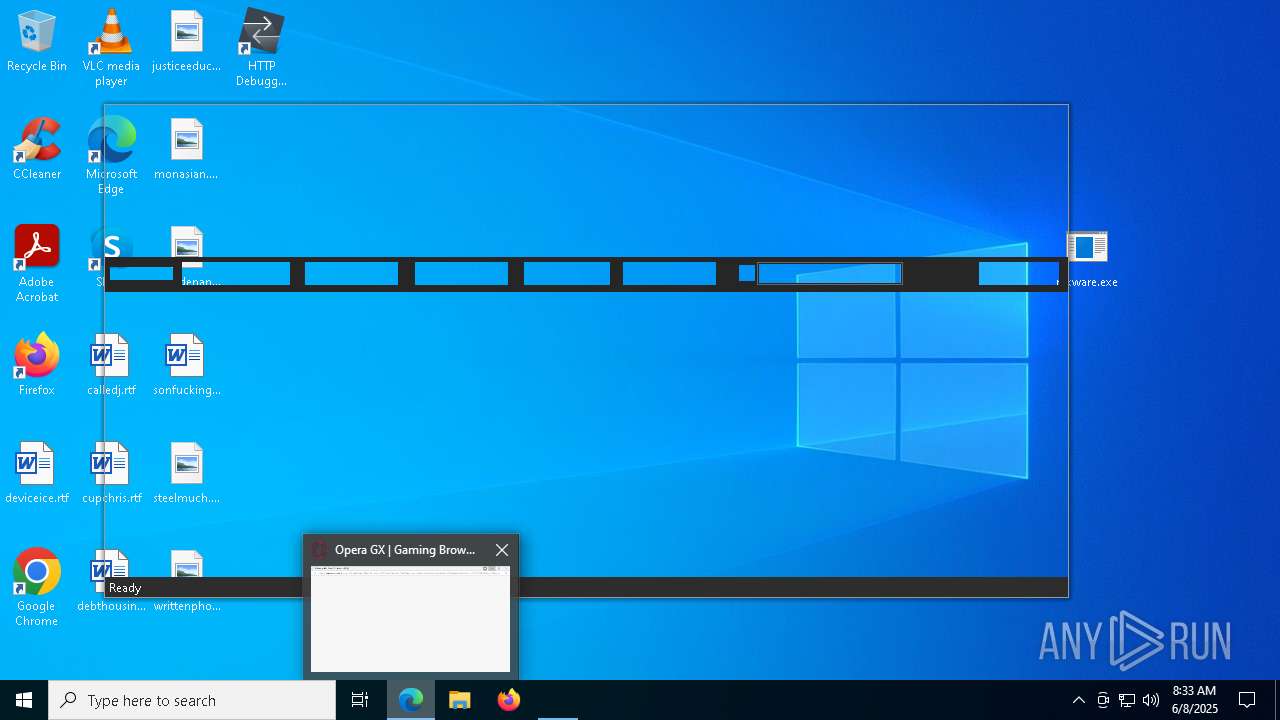Open the Action Center notifications icon
The height and width of the screenshot is (720, 1280).
1247,700
